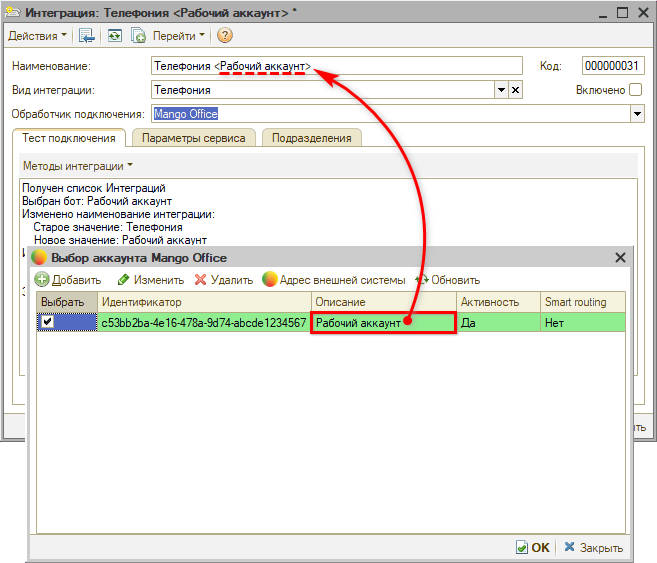Enable the Включено checkbox
The image size is (657, 563).
[635, 90]
